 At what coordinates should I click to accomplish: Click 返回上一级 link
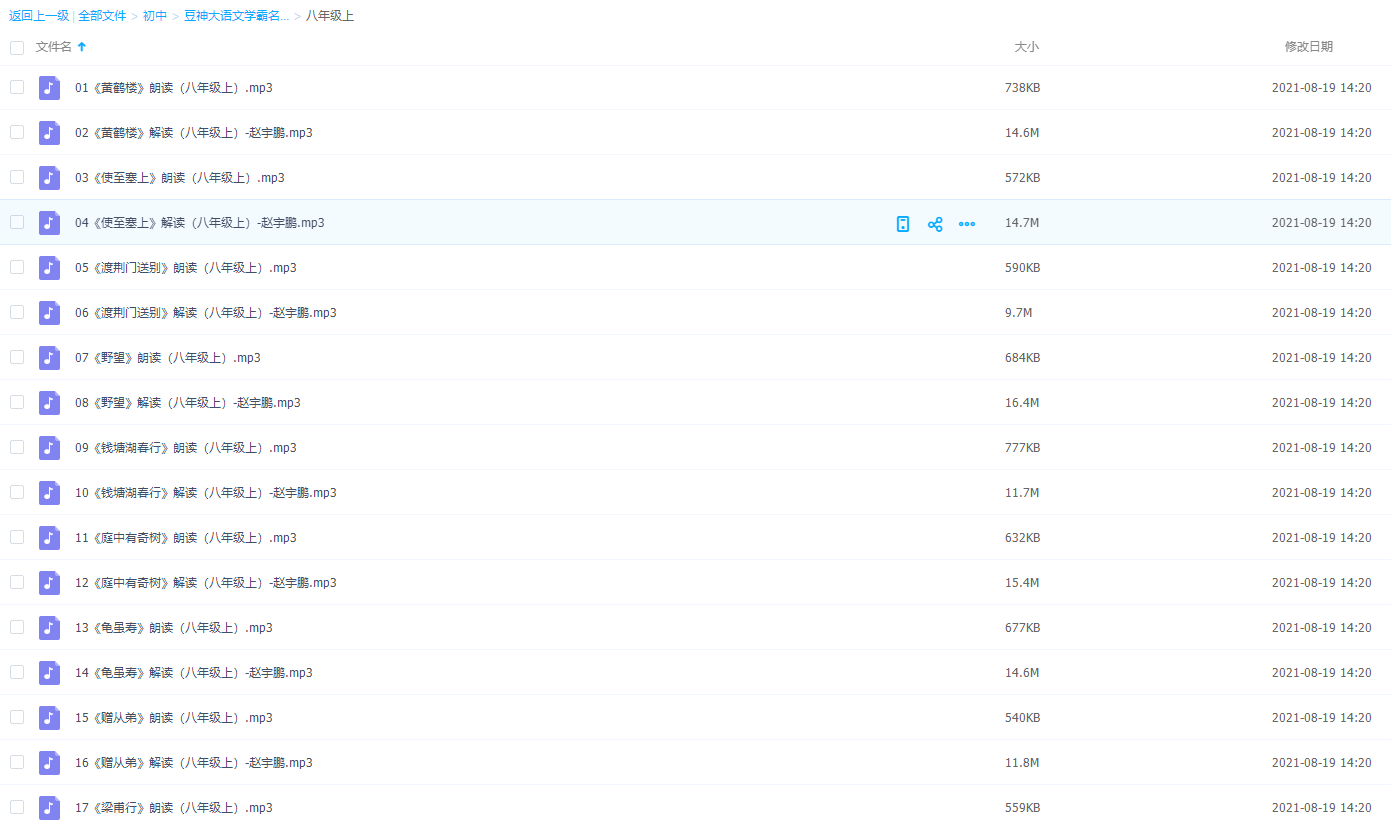[x=39, y=16]
